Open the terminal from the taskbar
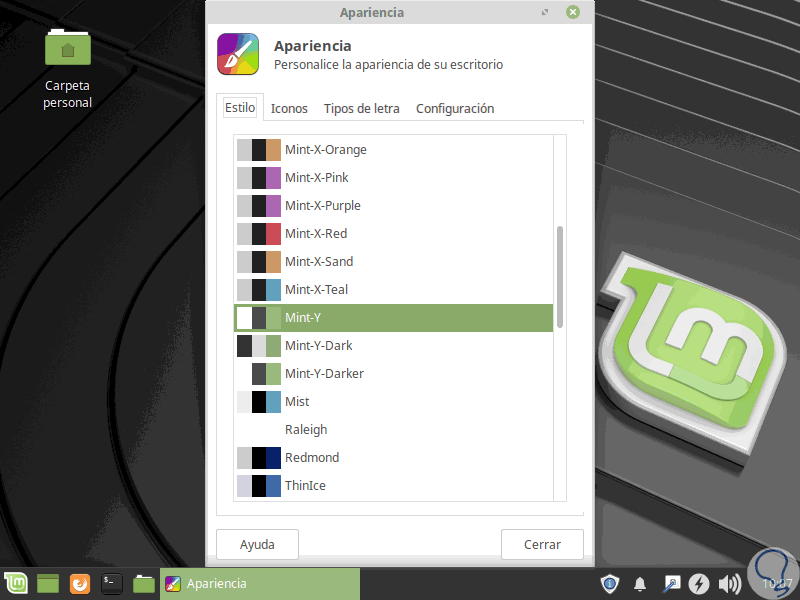Viewport: 800px width, 600px height. point(111,583)
